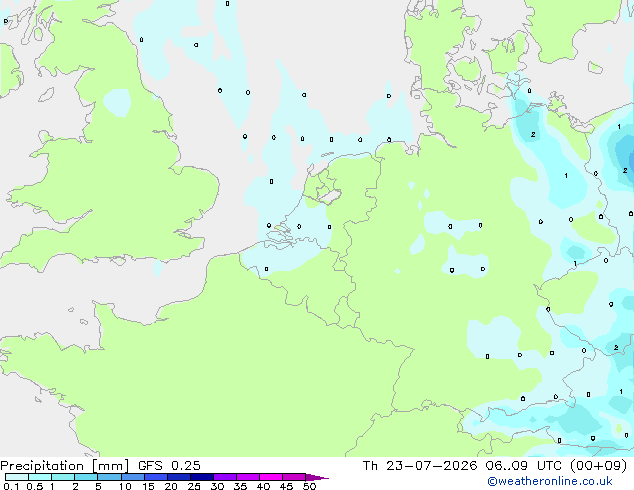Select the 20–25 mm legend color swatch
Viewport: 634px width, 490px height.
coord(179,477)
